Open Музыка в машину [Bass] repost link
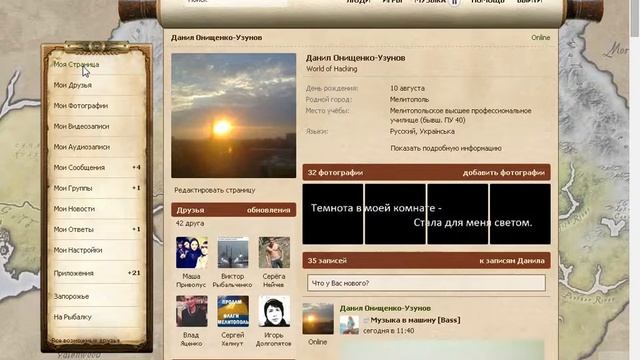The image size is (640, 360). point(415,320)
